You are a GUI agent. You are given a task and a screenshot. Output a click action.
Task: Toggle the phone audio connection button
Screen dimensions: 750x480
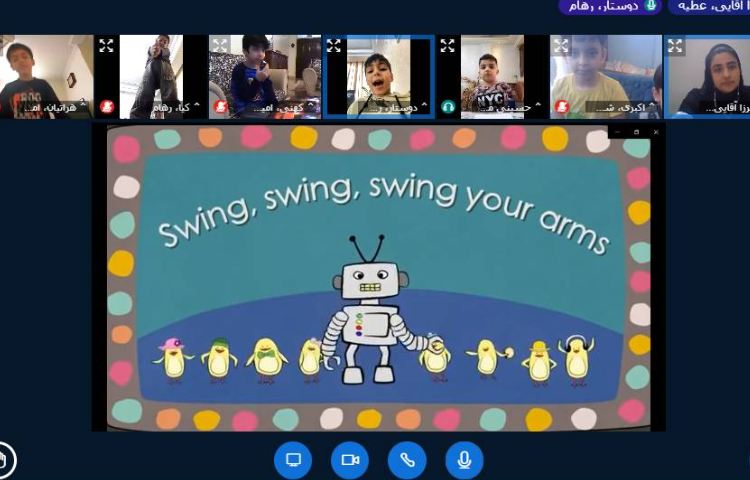point(407,460)
